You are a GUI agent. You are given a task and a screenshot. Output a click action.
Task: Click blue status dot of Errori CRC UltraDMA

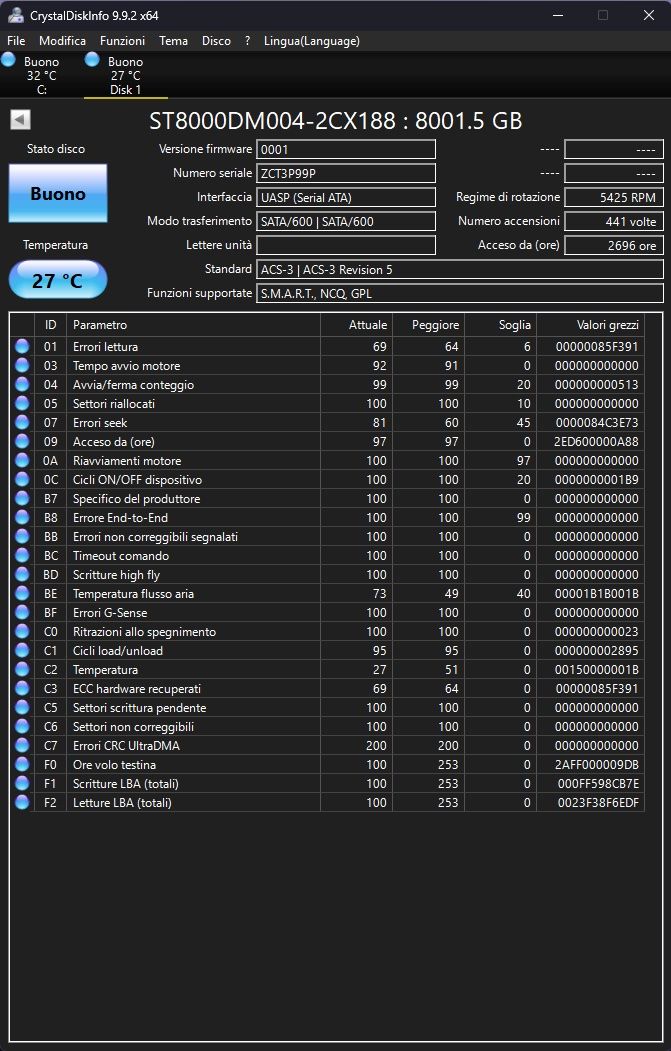pyautogui.click(x=22, y=745)
